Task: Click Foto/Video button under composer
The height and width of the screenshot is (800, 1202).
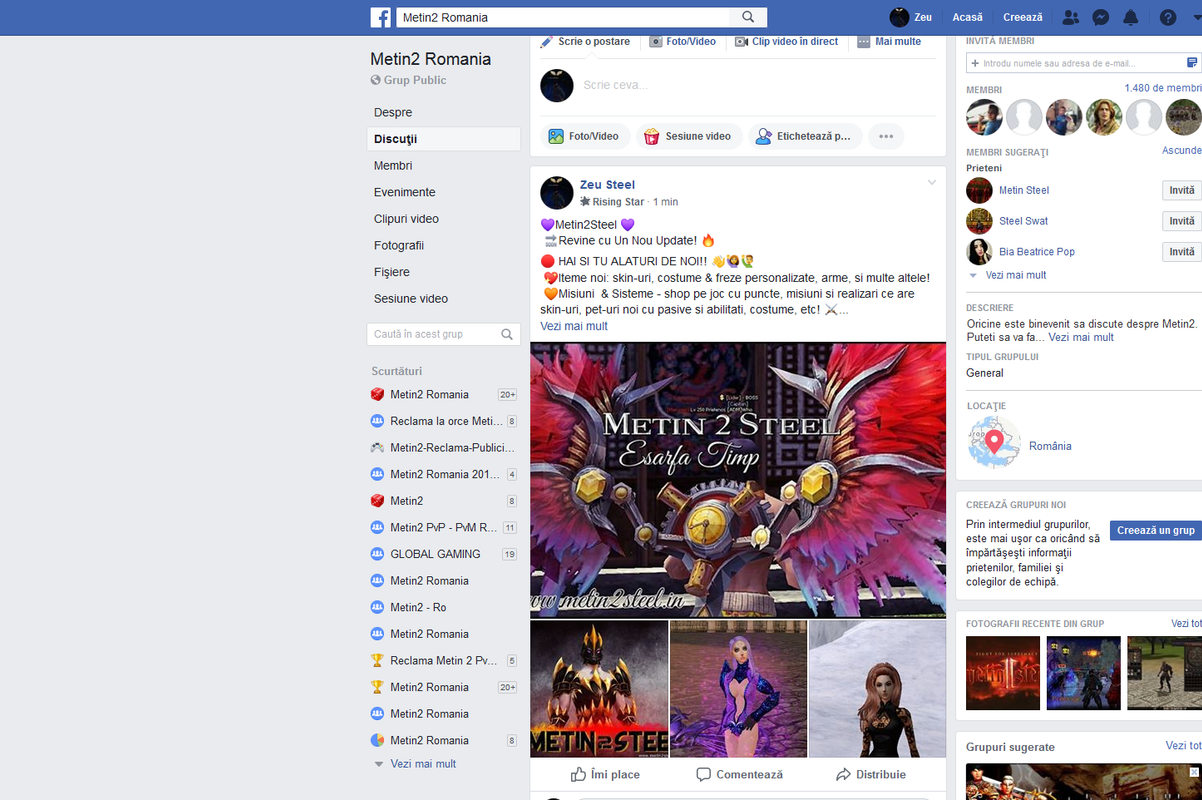Action: [585, 136]
